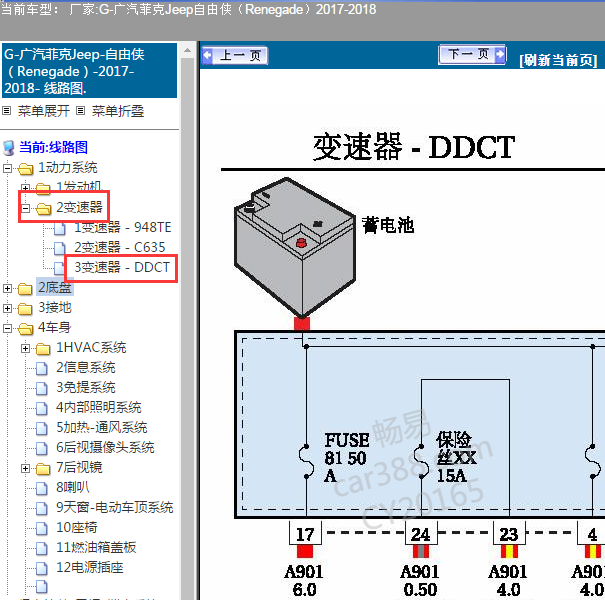The width and height of the screenshot is (605, 600).
Task: Click page icon of 3免提系统
Action: (x=42, y=389)
